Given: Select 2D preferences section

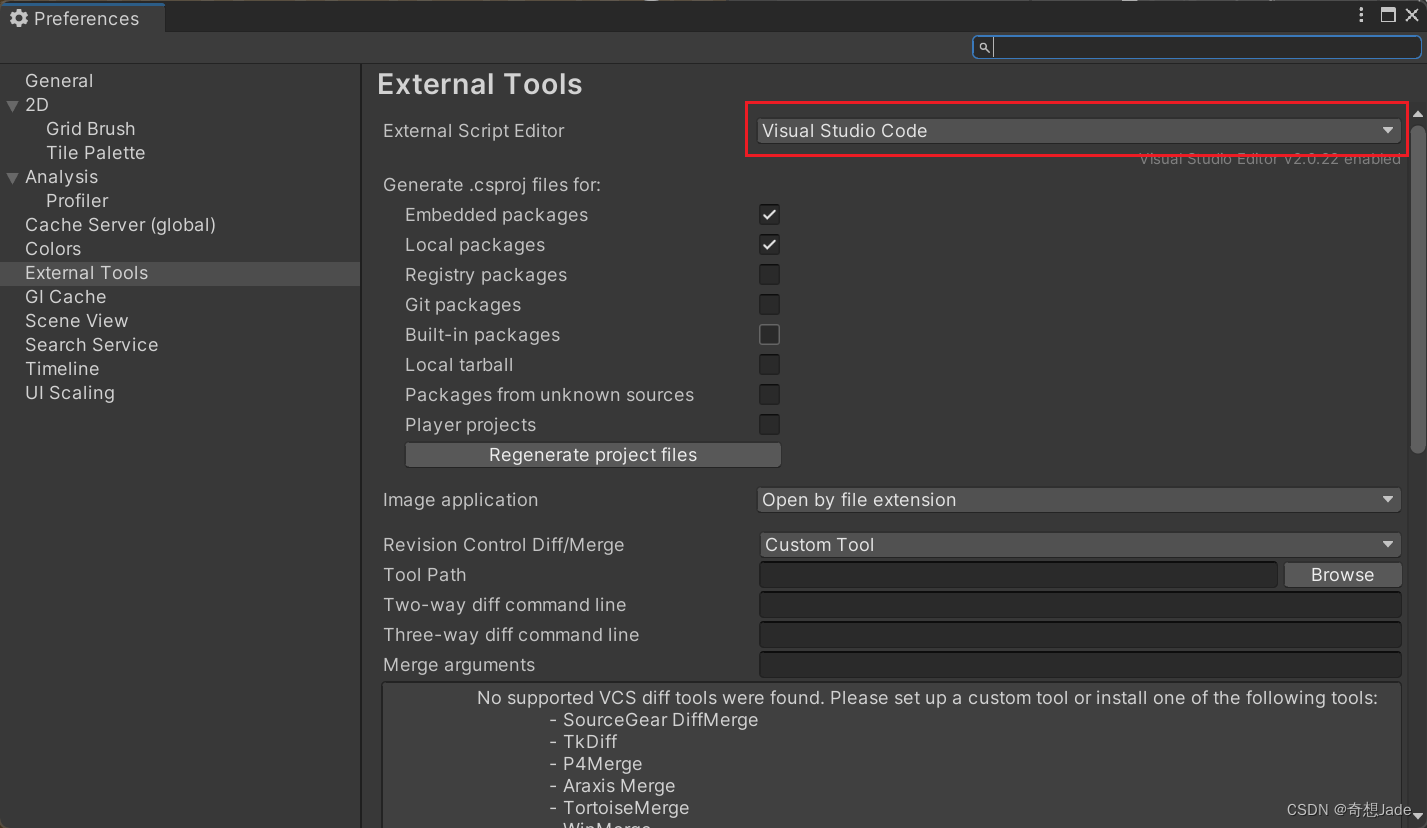Looking at the screenshot, I should [37, 105].
